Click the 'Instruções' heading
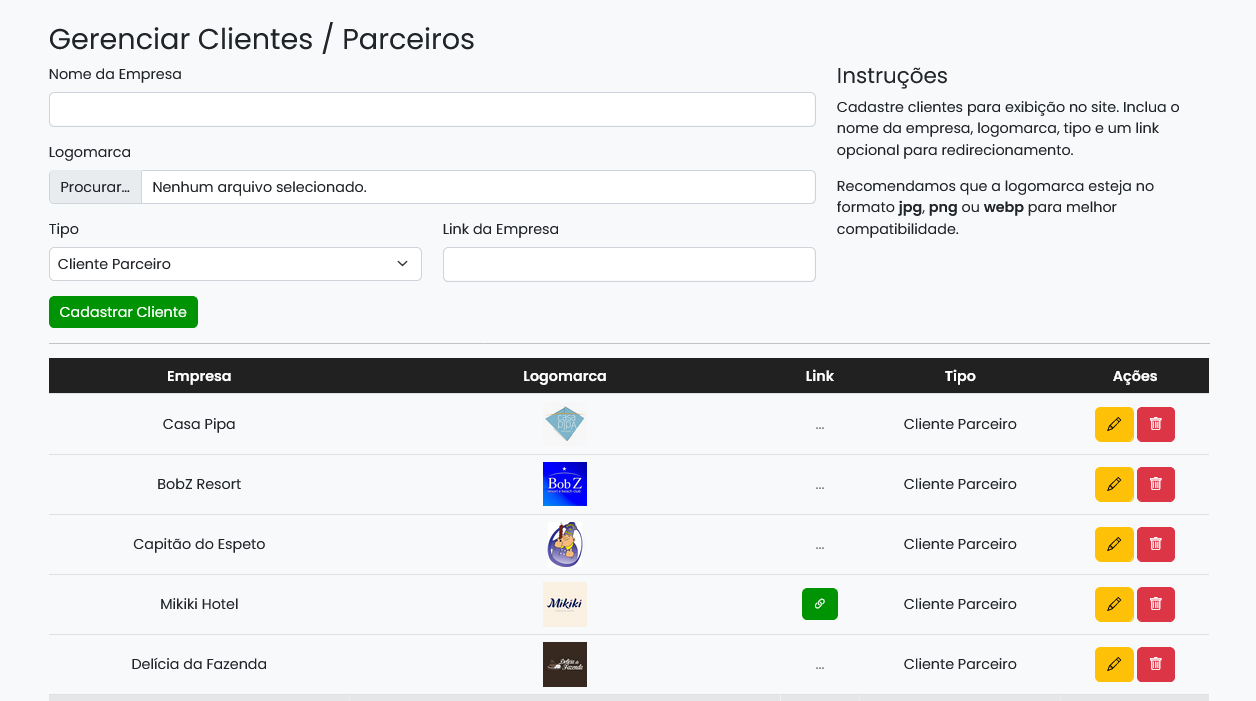The height and width of the screenshot is (701, 1256). click(892, 76)
